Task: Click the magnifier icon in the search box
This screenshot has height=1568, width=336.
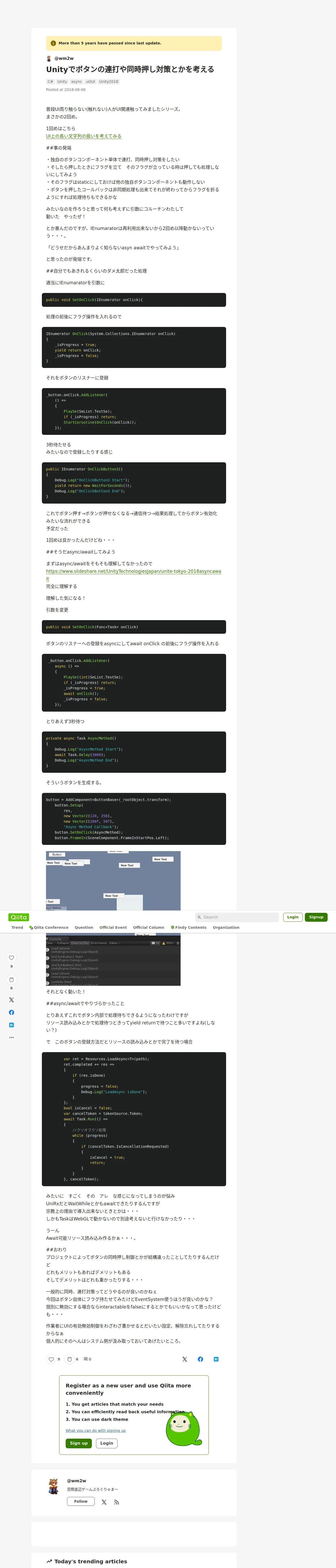Action: click(x=199, y=917)
